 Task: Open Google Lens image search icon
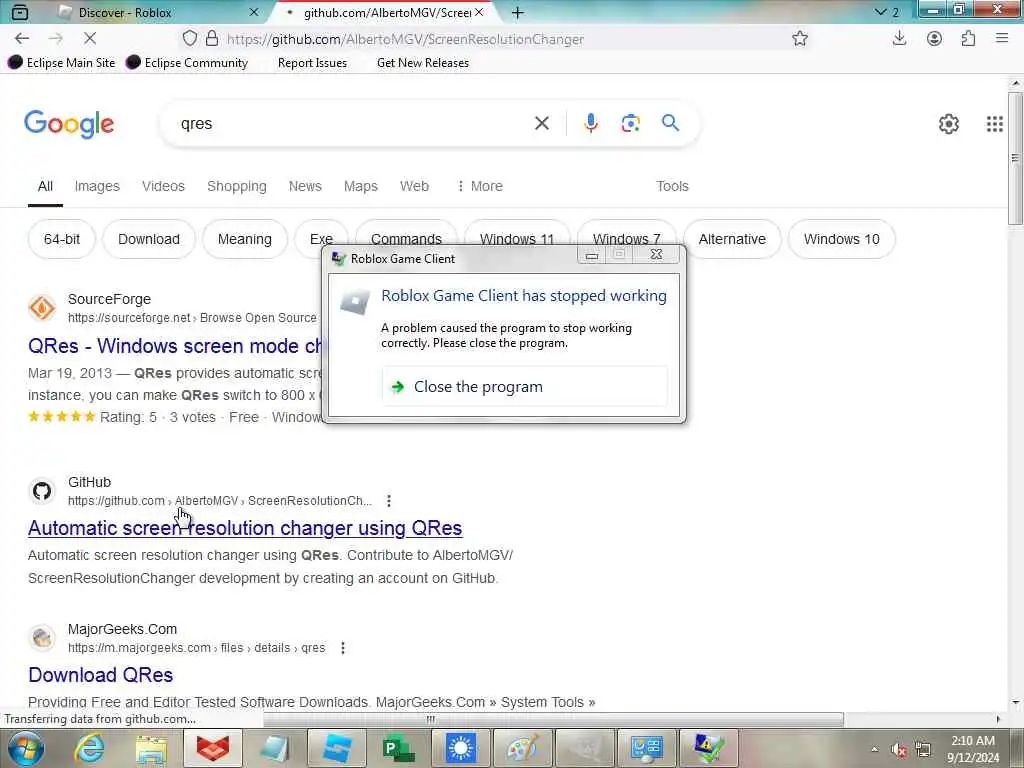pyautogui.click(x=630, y=123)
